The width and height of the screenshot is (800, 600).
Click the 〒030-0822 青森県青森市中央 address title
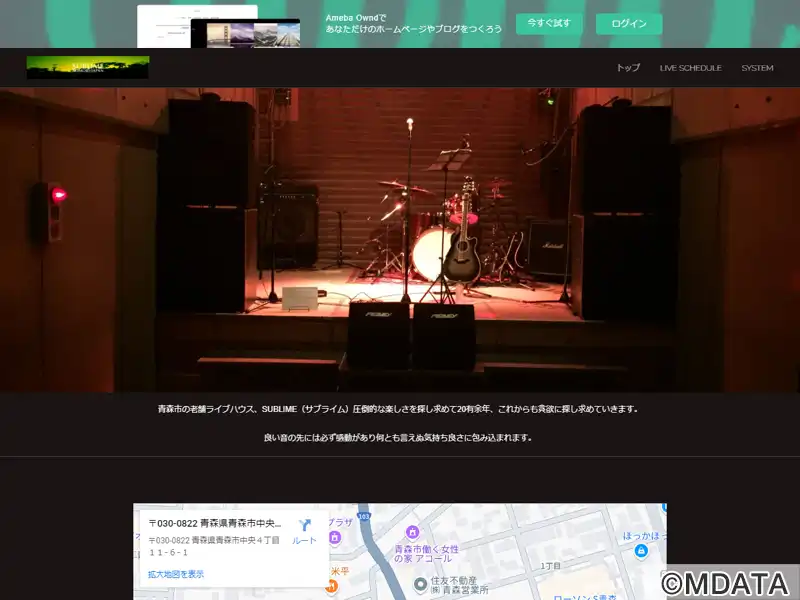pos(215,523)
